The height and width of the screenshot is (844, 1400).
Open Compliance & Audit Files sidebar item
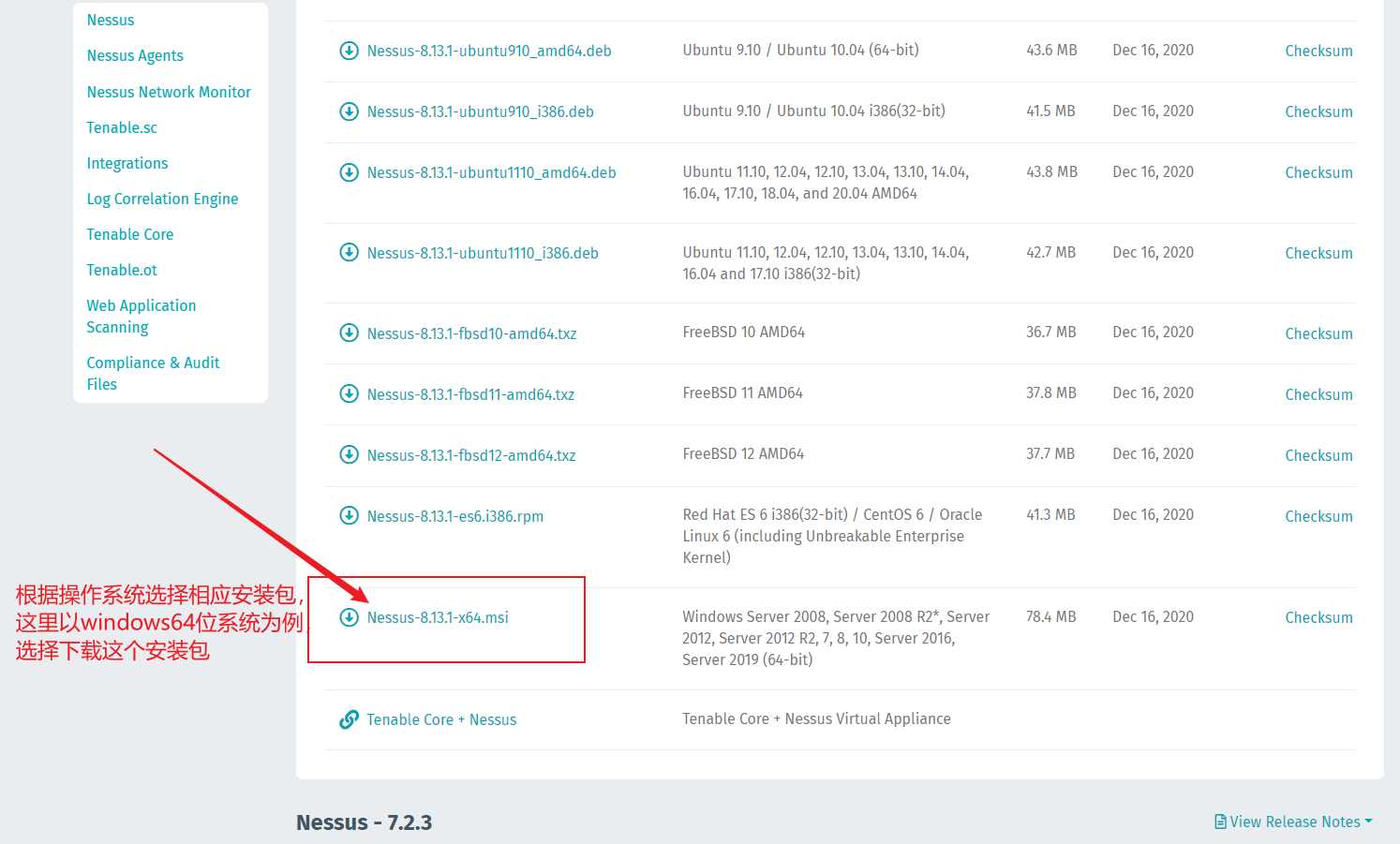(153, 373)
